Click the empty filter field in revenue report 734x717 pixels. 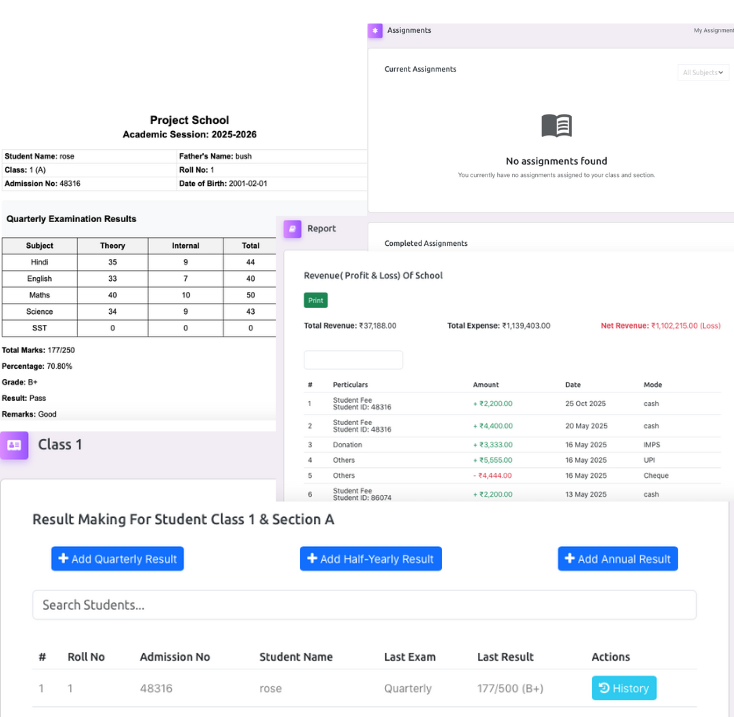pyautogui.click(x=353, y=360)
